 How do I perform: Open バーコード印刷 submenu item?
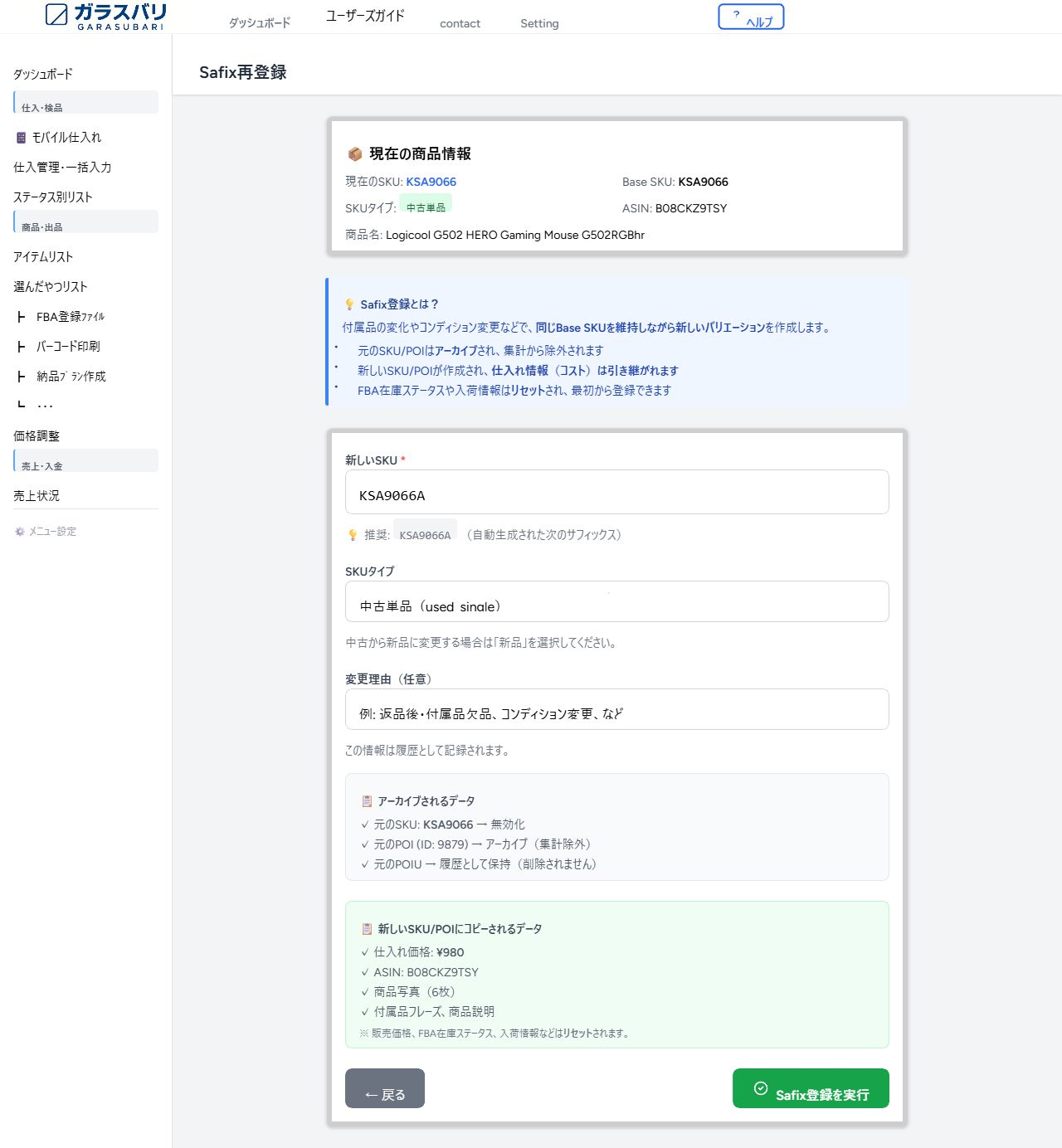click(68, 347)
